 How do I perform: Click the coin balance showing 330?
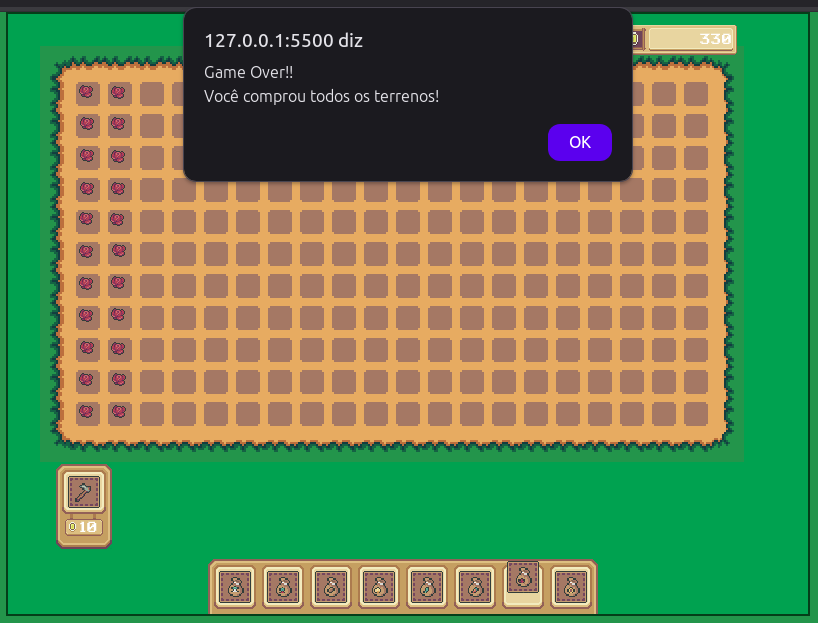click(x=691, y=39)
